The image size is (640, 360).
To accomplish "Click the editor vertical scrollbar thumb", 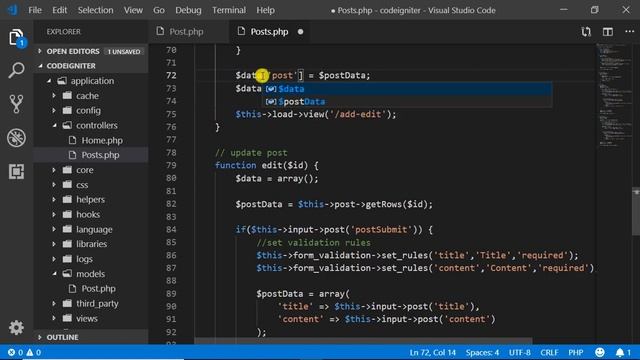I will point(636,211).
